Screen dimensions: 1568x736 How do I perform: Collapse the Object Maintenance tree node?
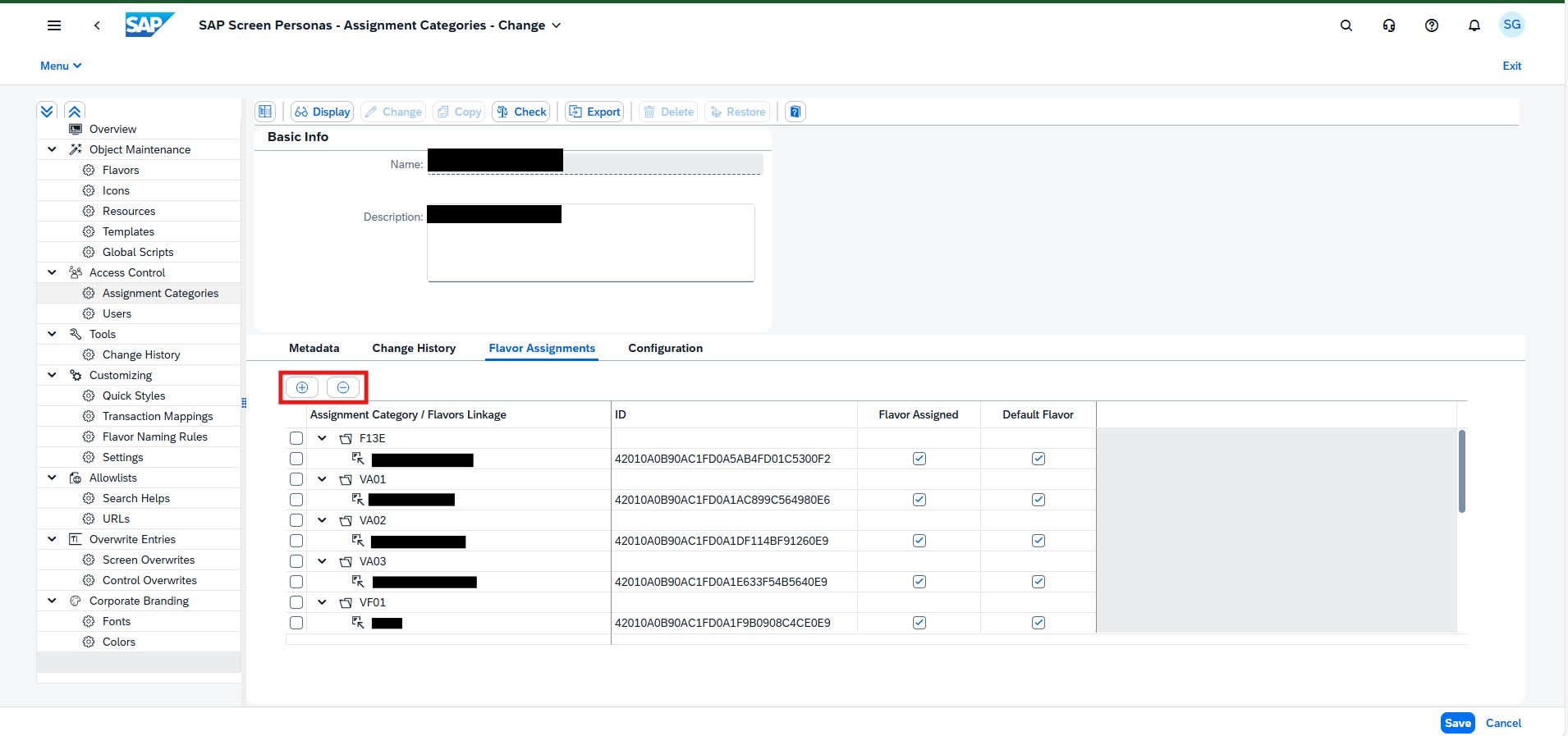pos(53,149)
